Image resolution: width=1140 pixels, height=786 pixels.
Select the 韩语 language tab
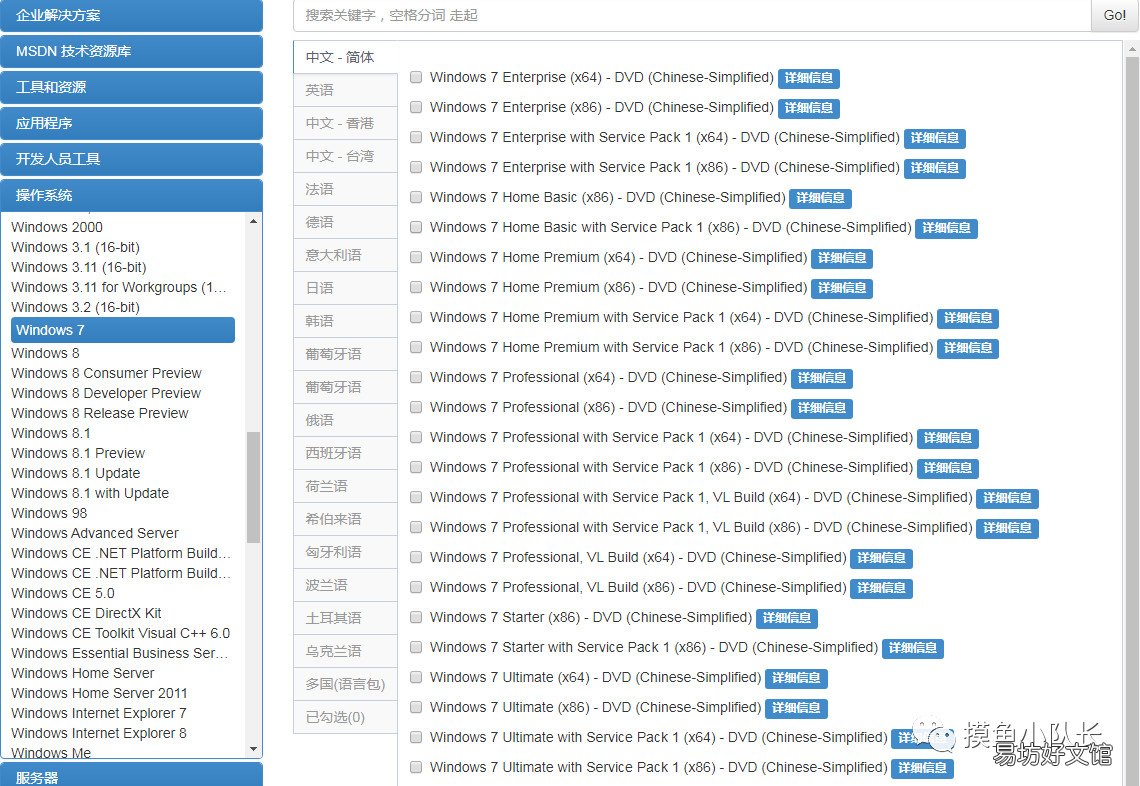345,321
